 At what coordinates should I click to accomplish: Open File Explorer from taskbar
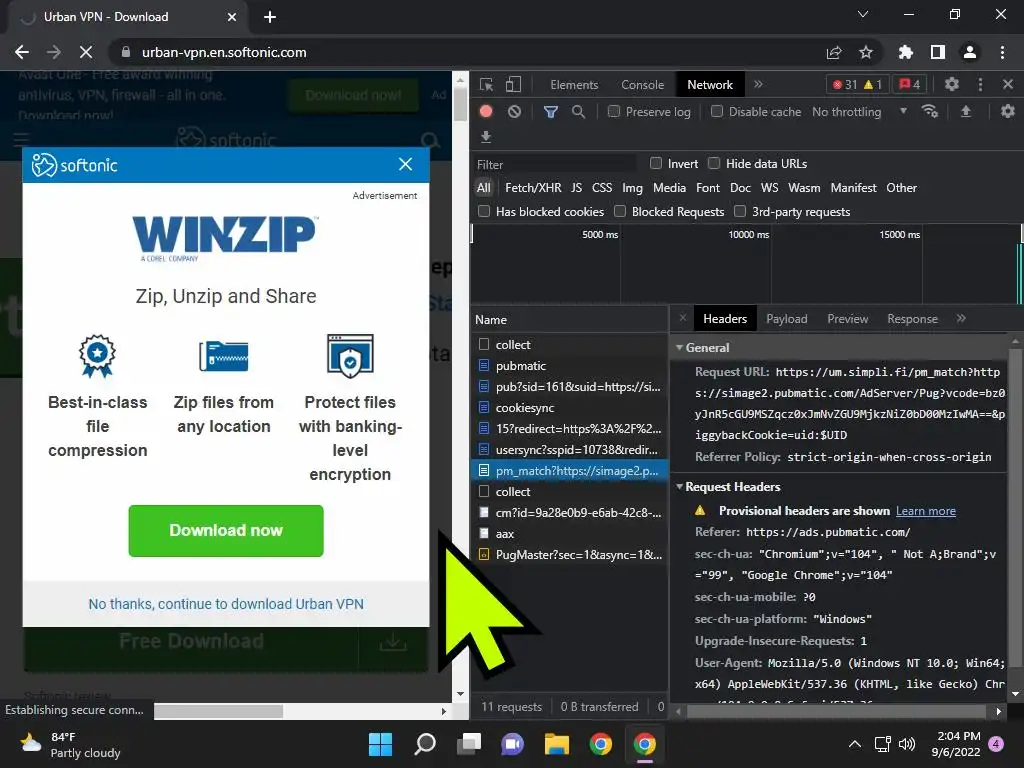pyautogui.click(x=557, y=744)
